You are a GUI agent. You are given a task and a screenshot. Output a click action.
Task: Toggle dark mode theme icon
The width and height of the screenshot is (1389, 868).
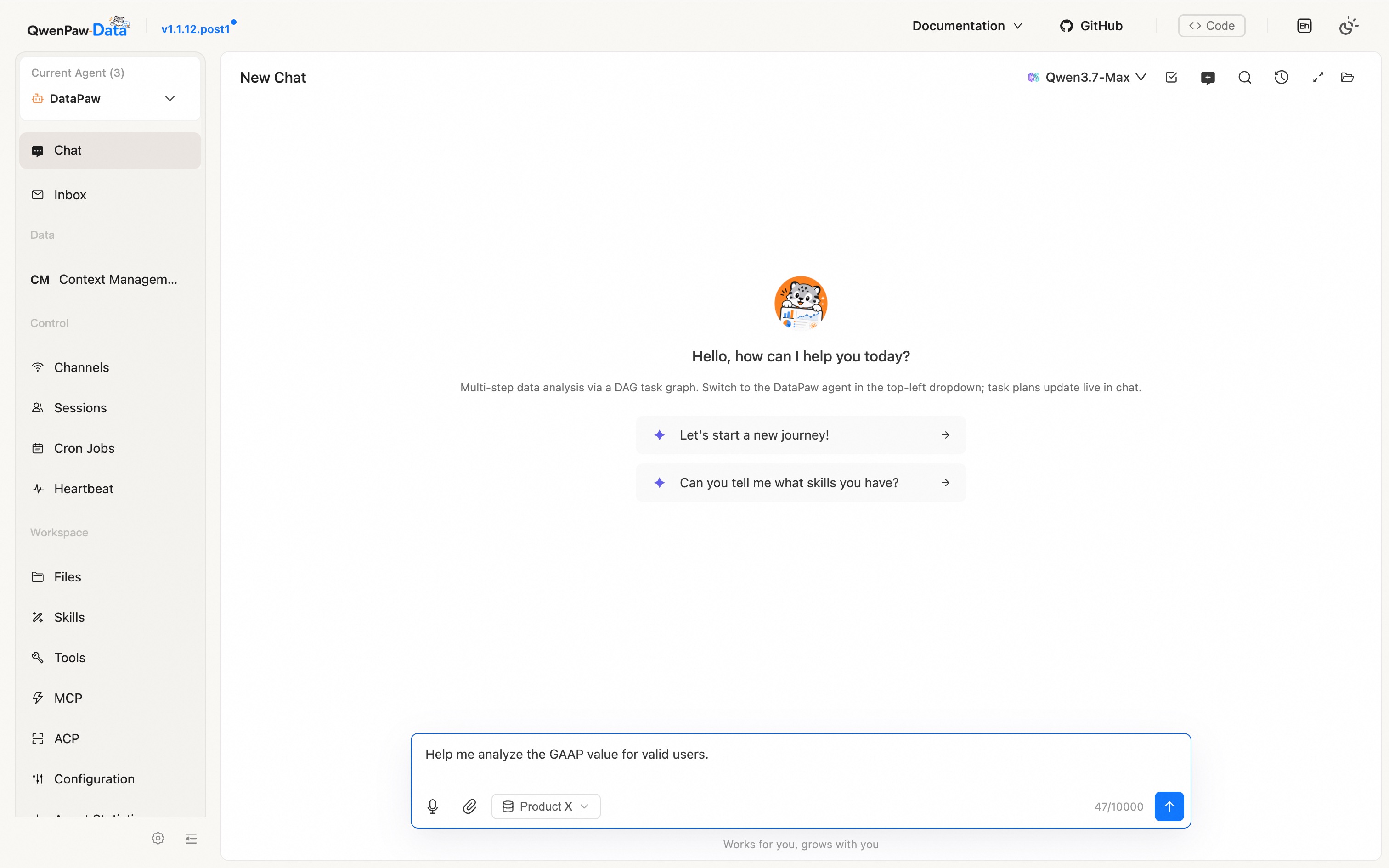pos(1348,26)
